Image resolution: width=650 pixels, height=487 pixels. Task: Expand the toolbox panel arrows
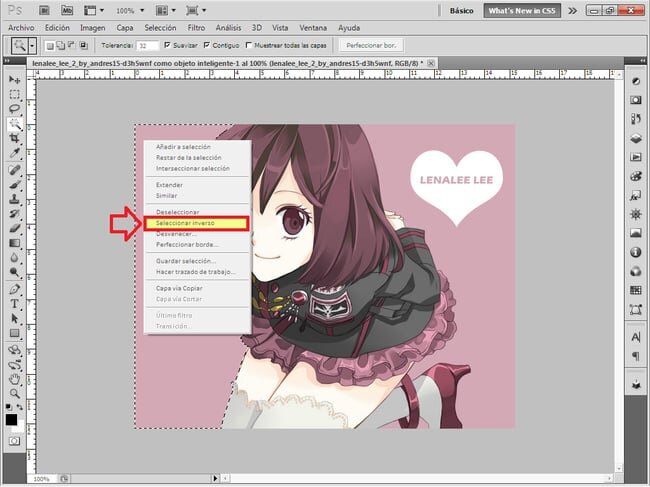7,61
